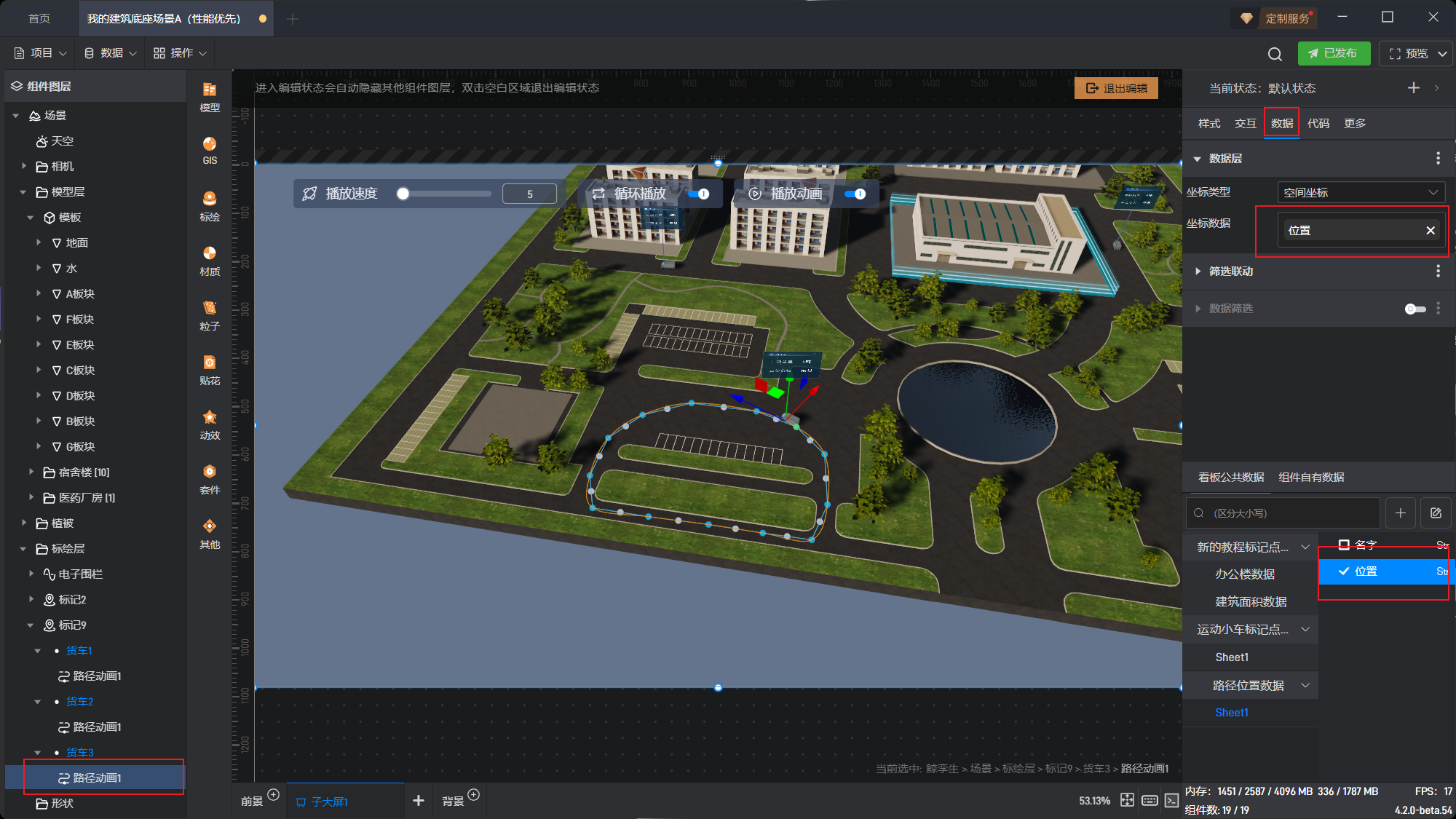
Task: Click the plus icon to add a state
Action: [1414, 88]
